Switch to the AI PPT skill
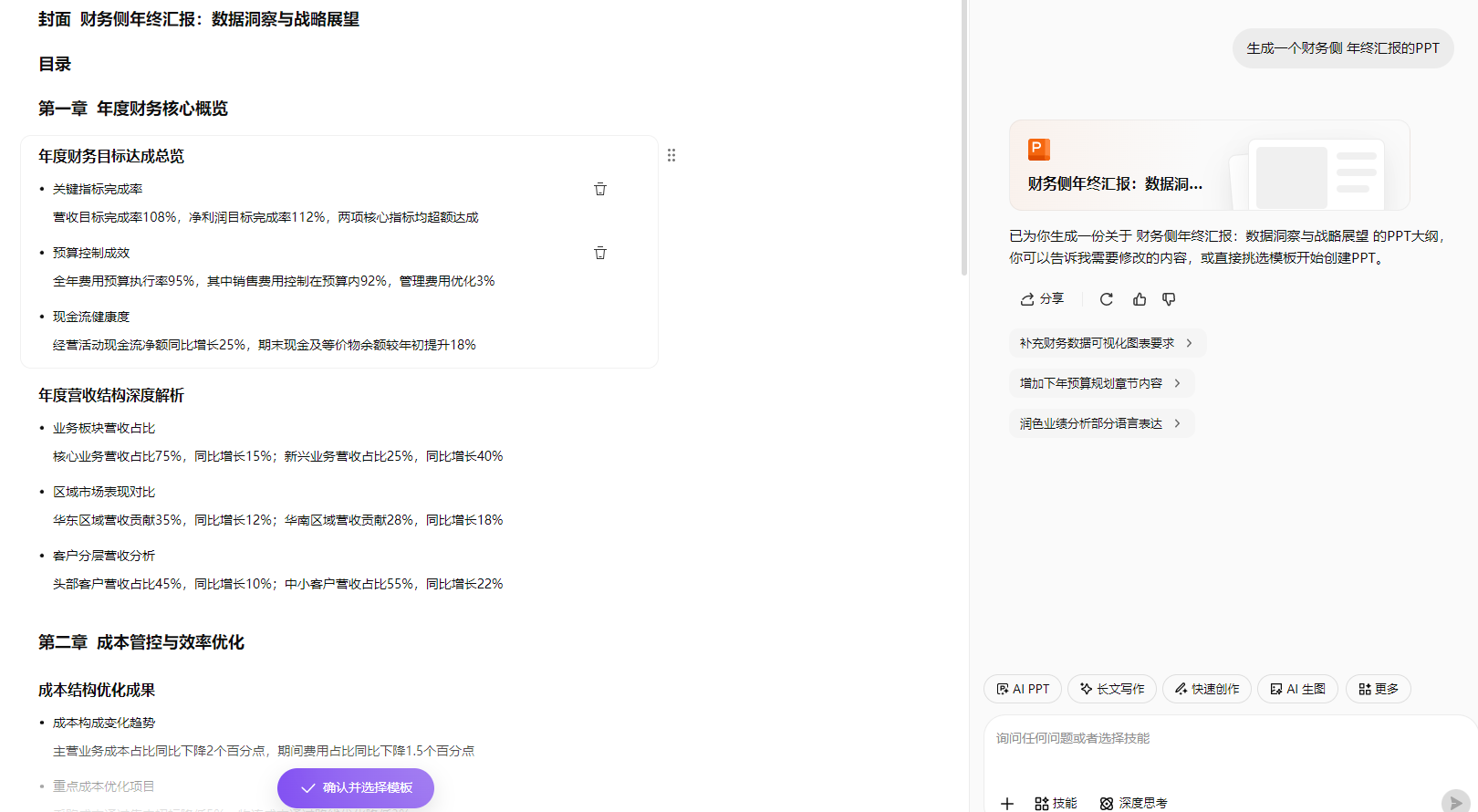Viewport: 1478px width, 812px height. 1023,689
